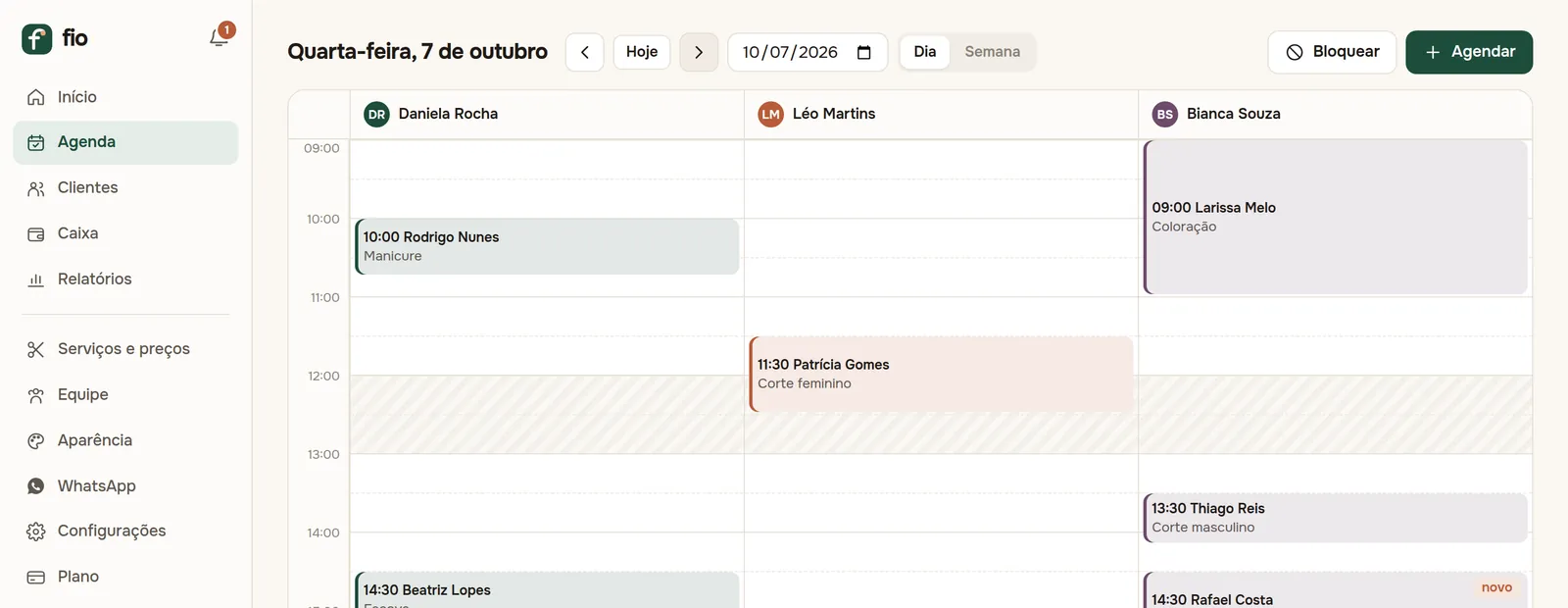
Task: Open the Agenda section
Action: point(125,142)
